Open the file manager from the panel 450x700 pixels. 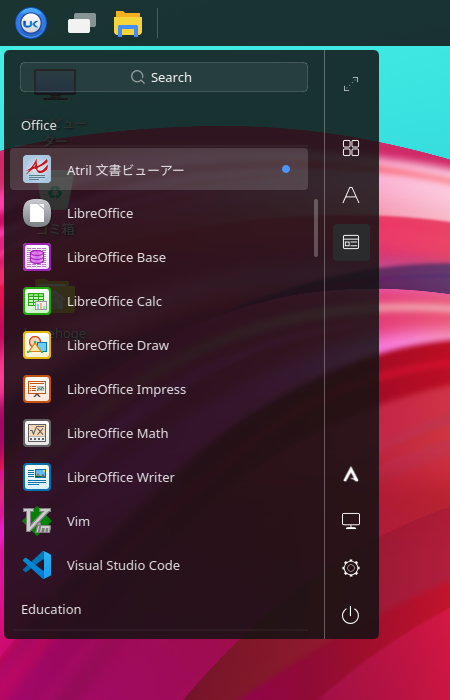point(128,23)
